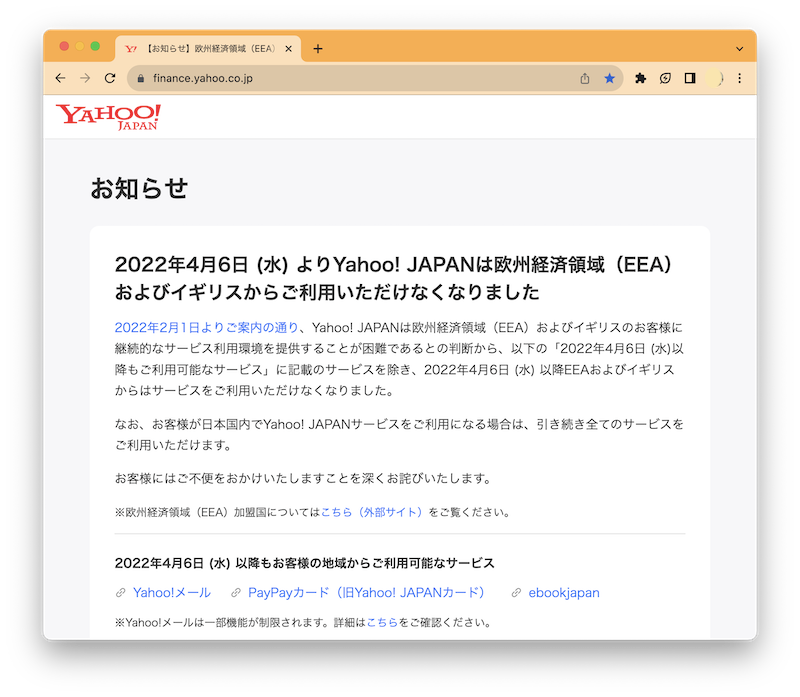Reload the page with the refresh icon
Screen dimensions: 800x697
pos(110,78)
